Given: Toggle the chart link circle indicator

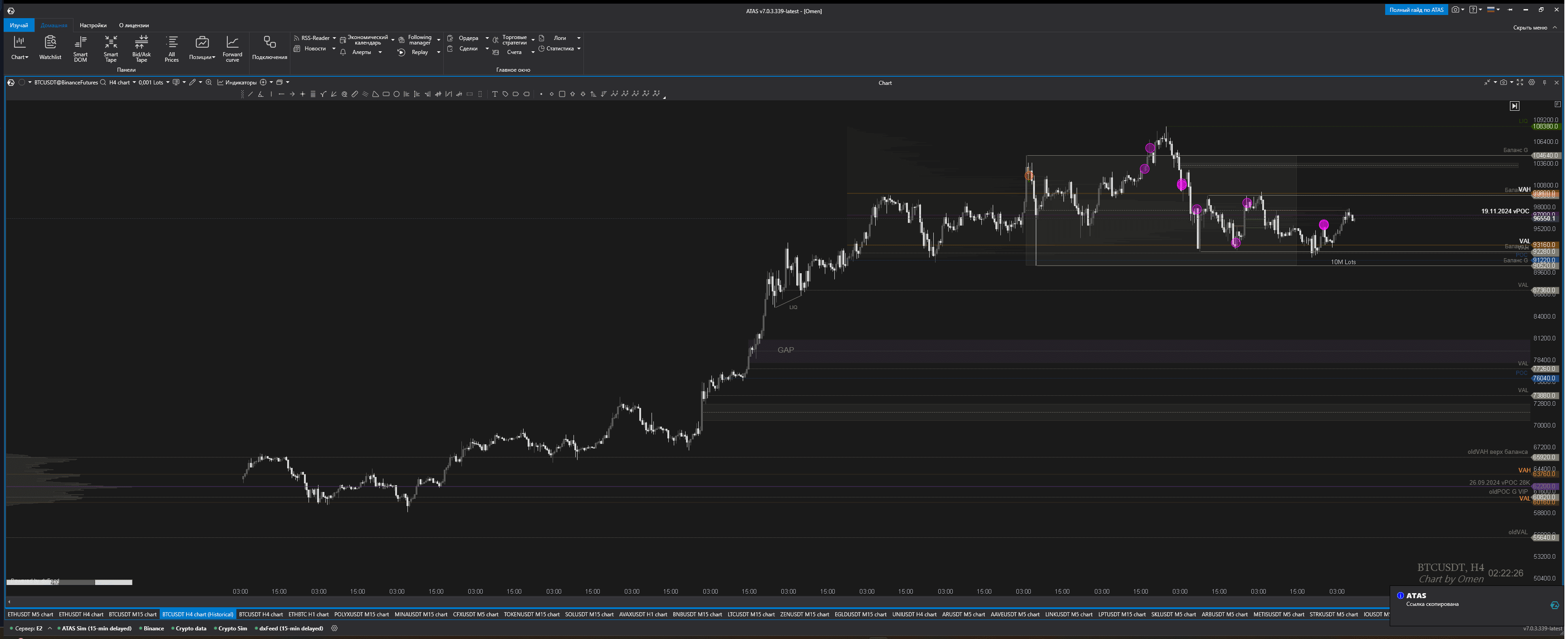Looking at the screenshot, I should click(22, 82).
